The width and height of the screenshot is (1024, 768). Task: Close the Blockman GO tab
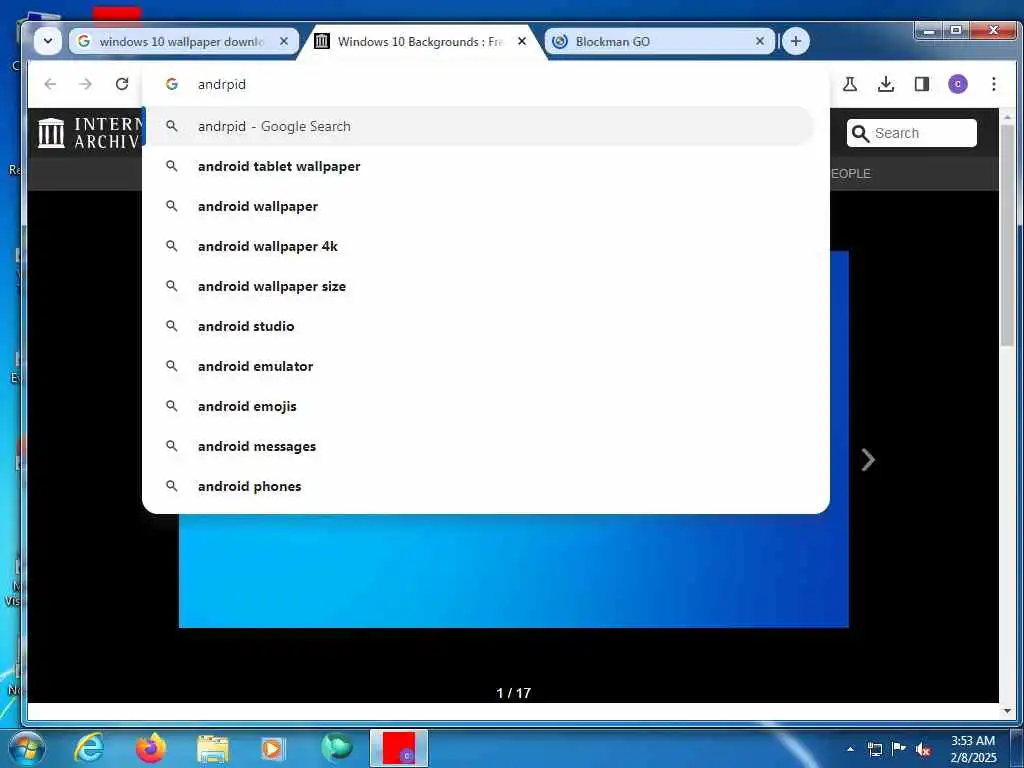coord(760,41)
